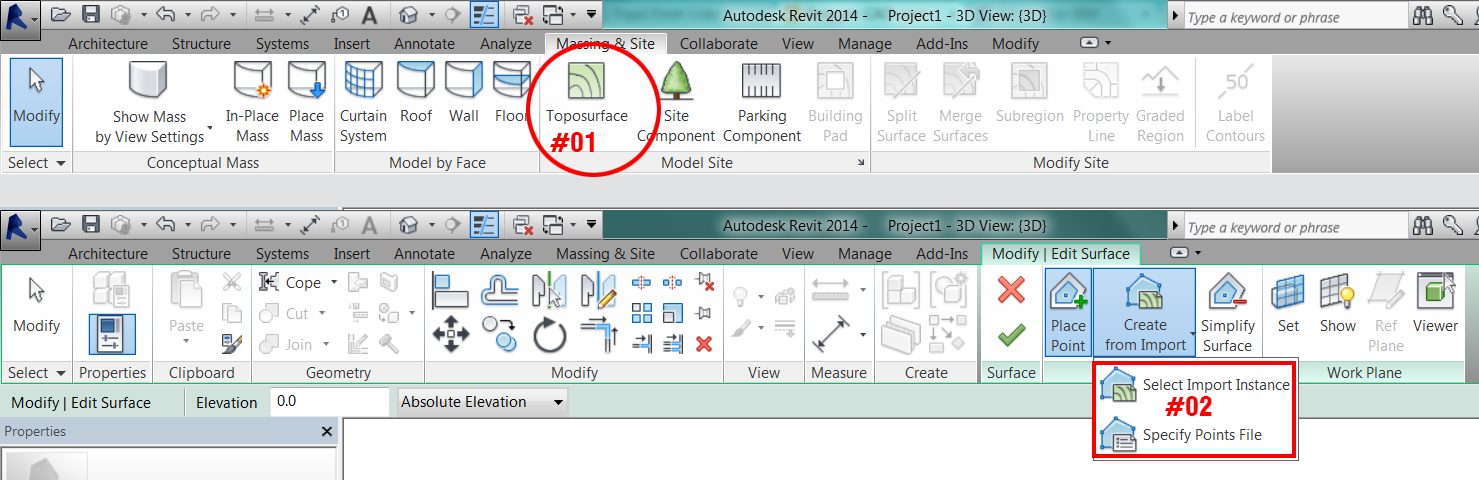Click the Simplify Surface tool
This screenshot has width=1479, height=480.
pyautogui.click(x=1227, y=313)
